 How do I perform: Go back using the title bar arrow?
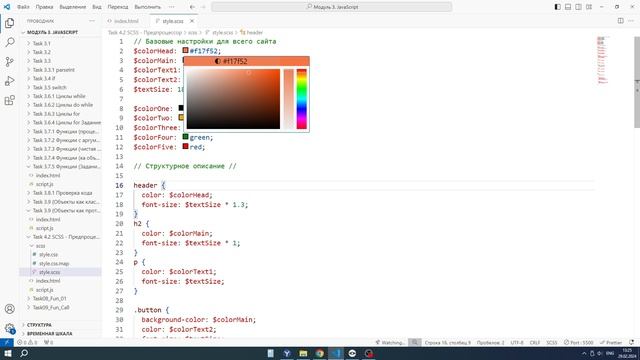tap(192, 7)
